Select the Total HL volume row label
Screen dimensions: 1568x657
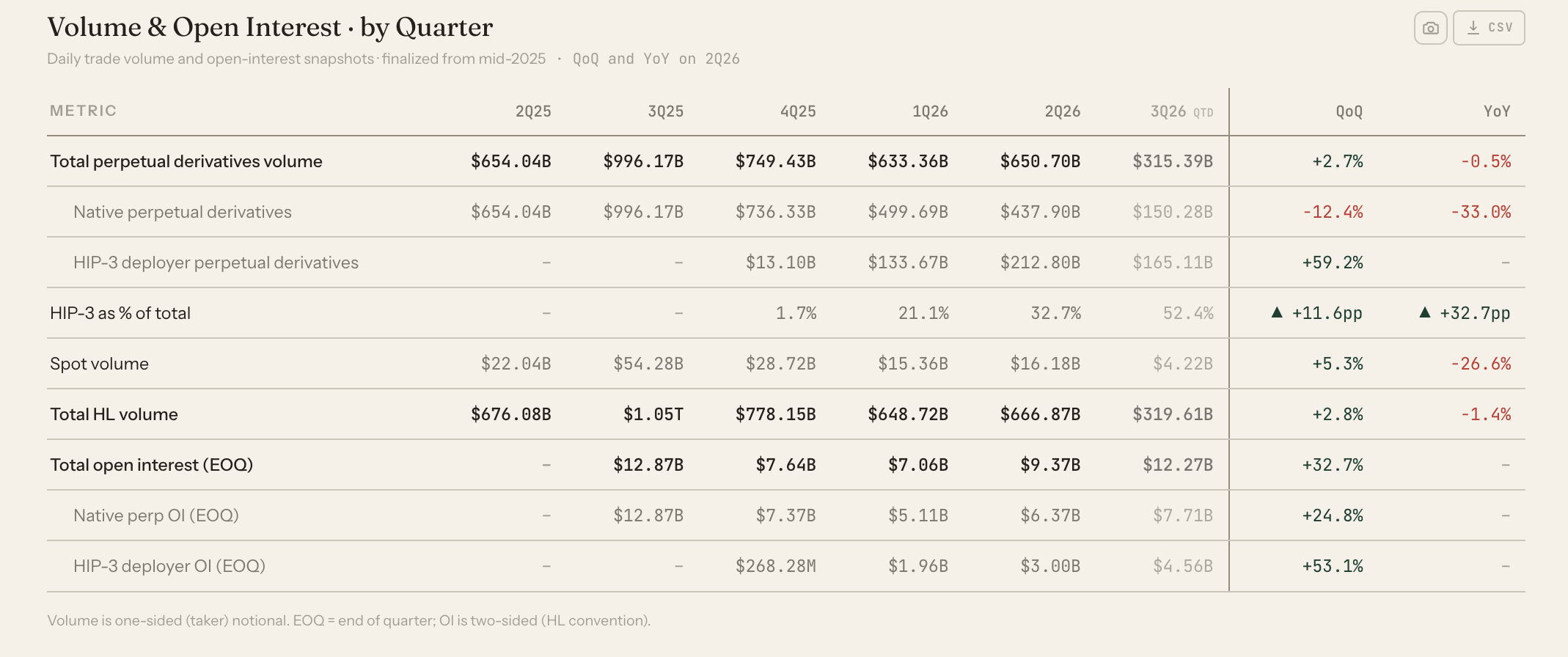coord(114,414)
